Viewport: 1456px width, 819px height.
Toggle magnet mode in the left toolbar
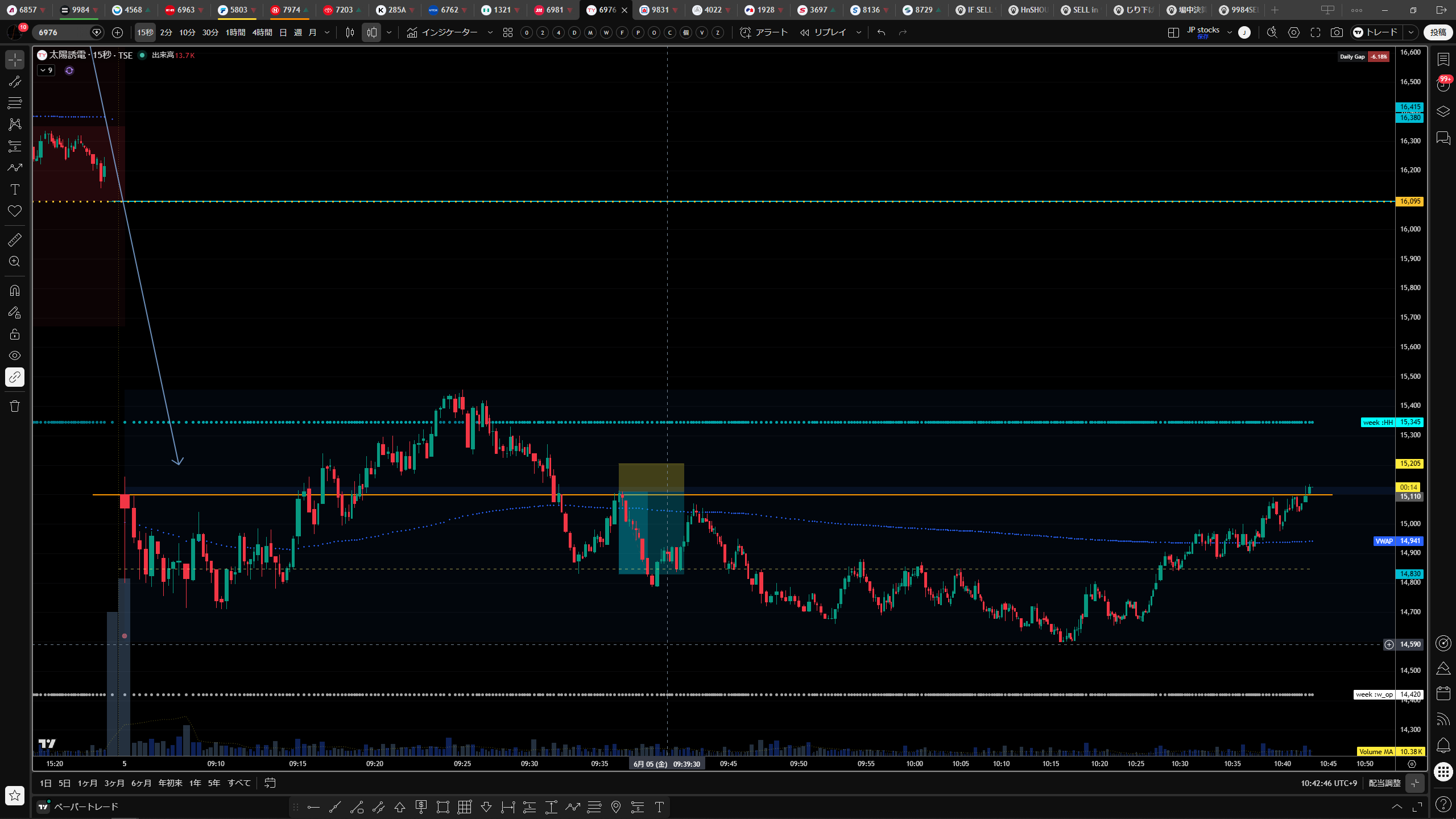15,291
